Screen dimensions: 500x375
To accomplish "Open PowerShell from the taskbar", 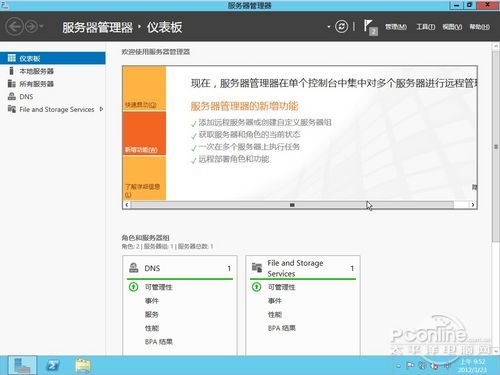I will (x=53, y=365).
